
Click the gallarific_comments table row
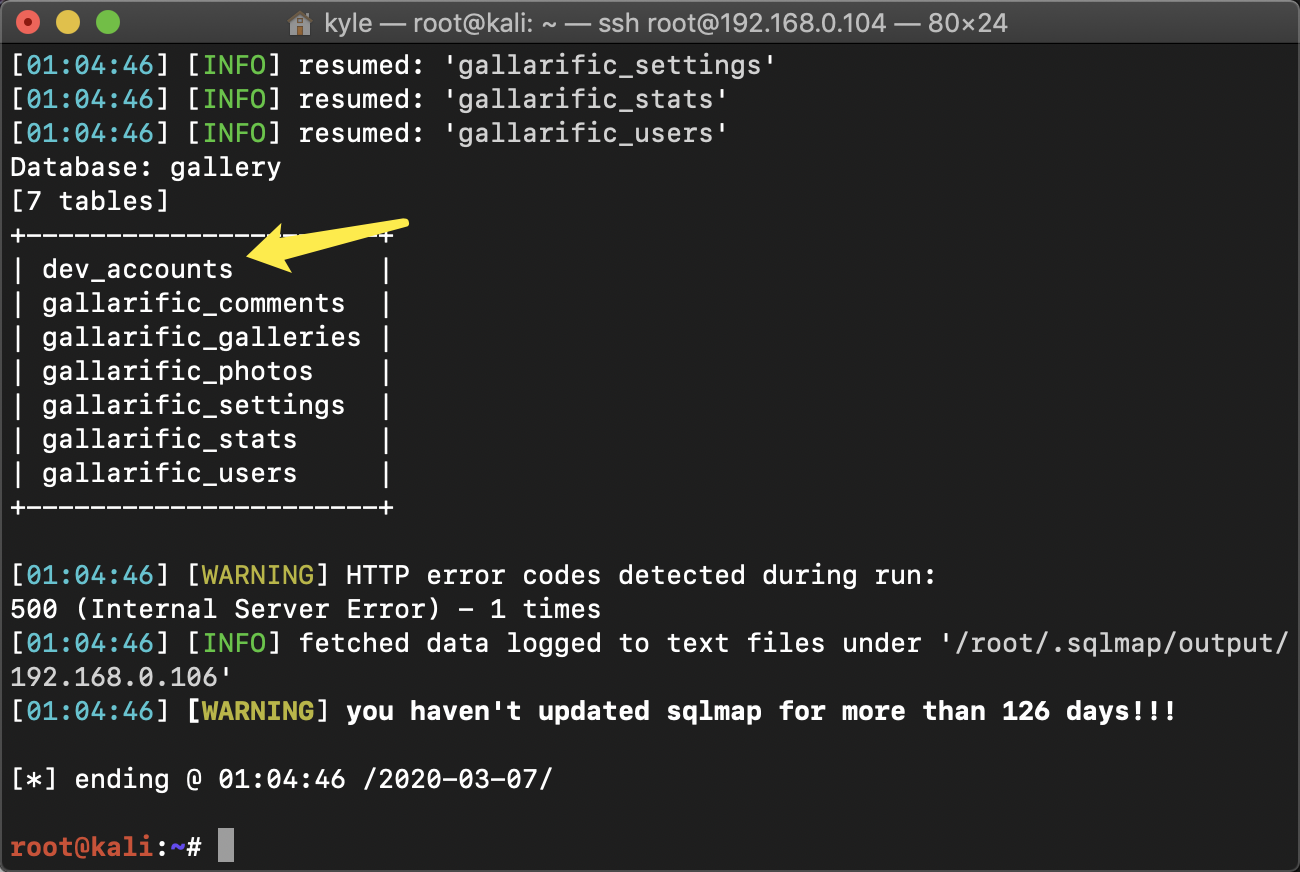[x=193, y=303]
